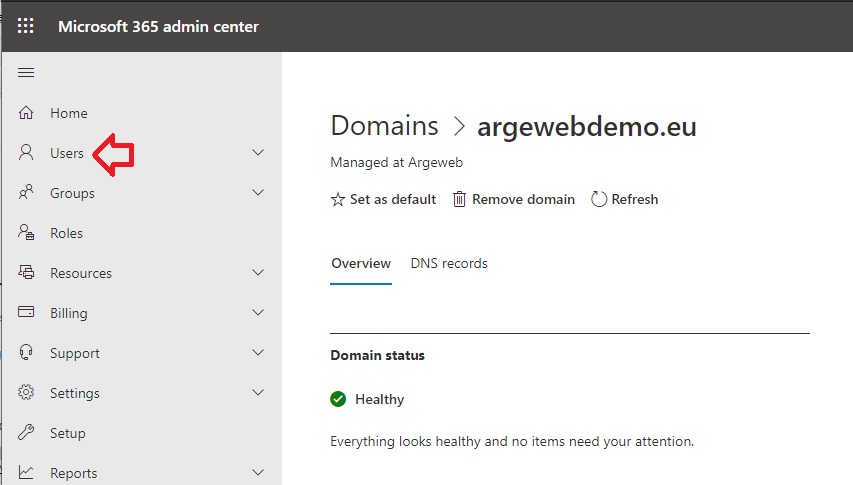Click the Home house icon
This screenshot has width=853, height=485.
click(x=26, y=113)
